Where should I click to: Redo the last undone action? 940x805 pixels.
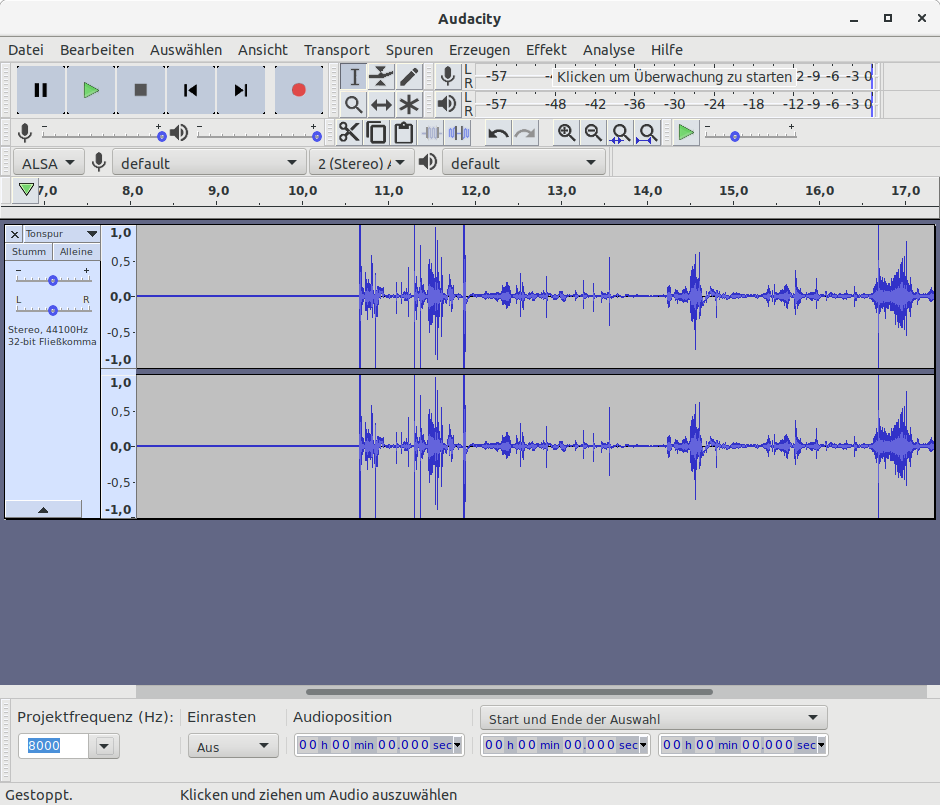click(x=525, y=132)
